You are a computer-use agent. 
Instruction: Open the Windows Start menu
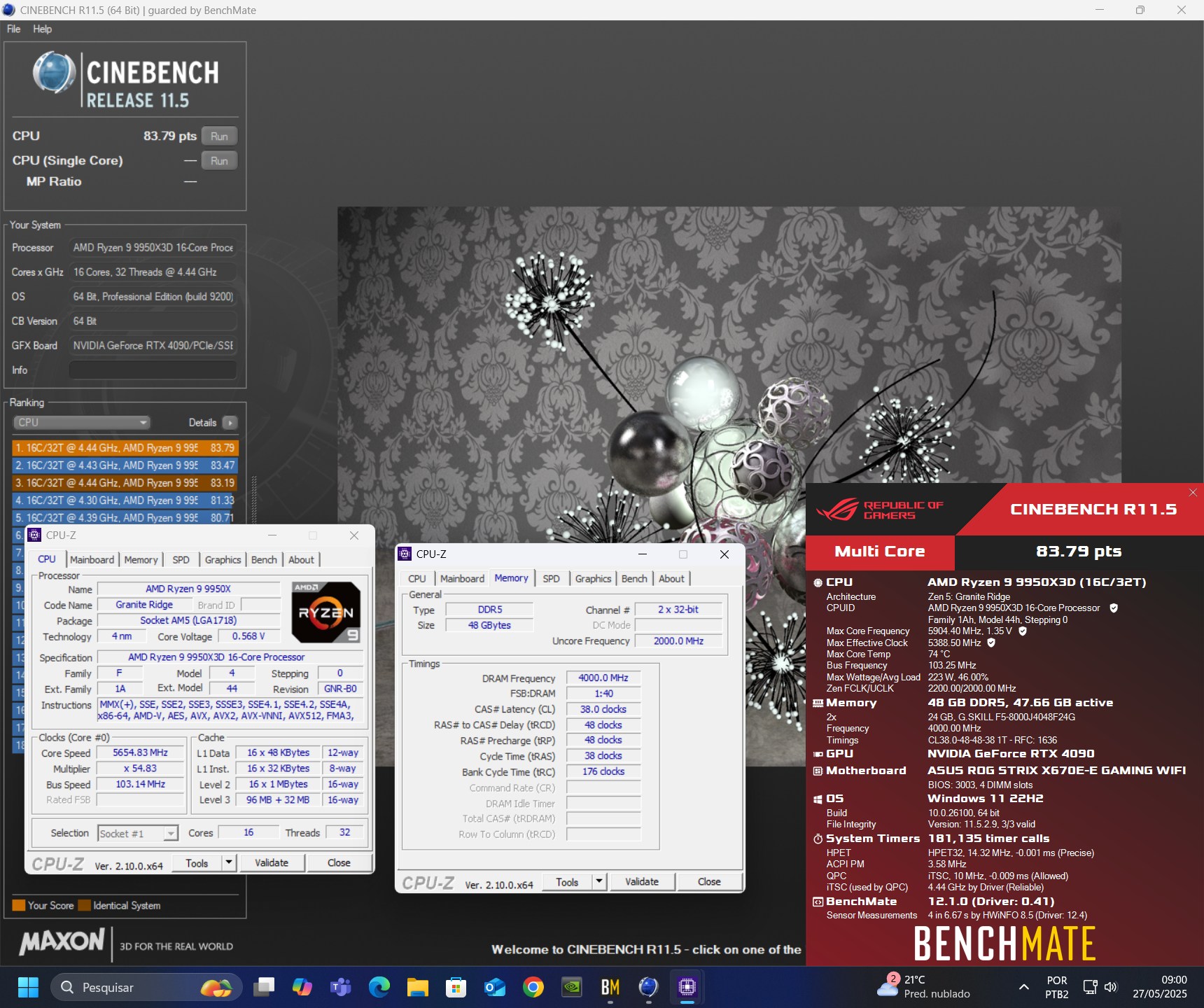28,987
